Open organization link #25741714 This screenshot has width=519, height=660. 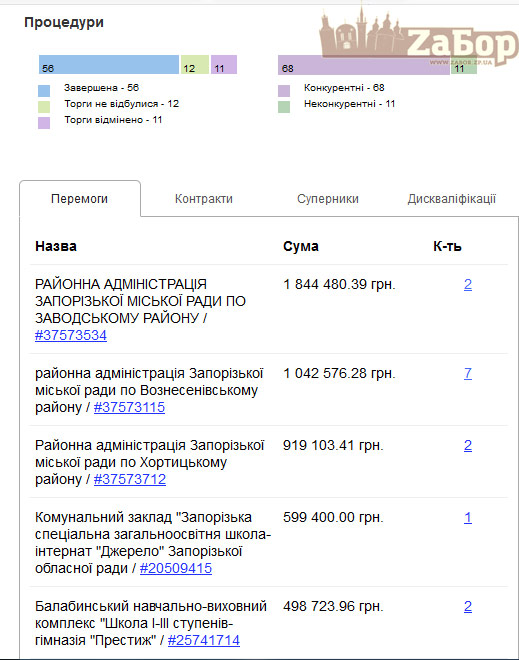pyautogui.click(x=204, y=641)
